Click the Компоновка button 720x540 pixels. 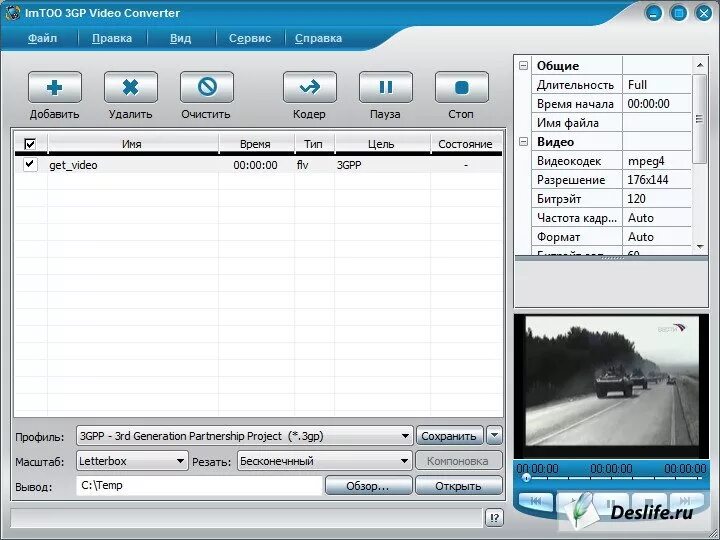coord(458,461)
